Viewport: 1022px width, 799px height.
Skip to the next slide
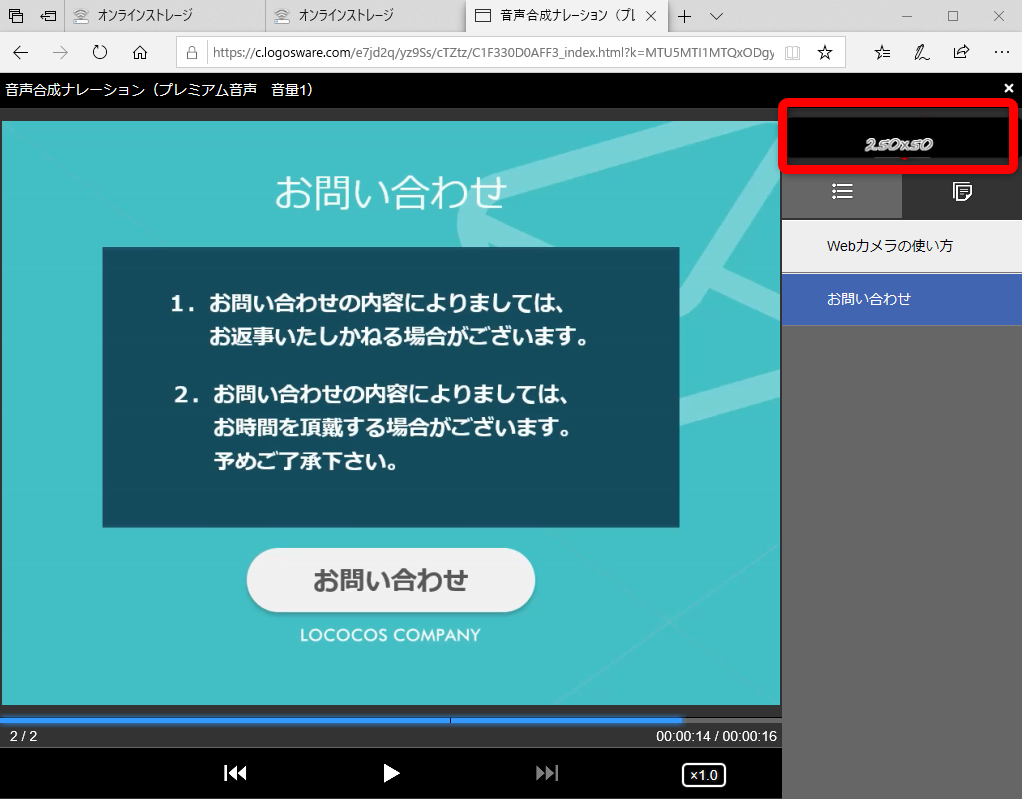click(x=547, y=773)
